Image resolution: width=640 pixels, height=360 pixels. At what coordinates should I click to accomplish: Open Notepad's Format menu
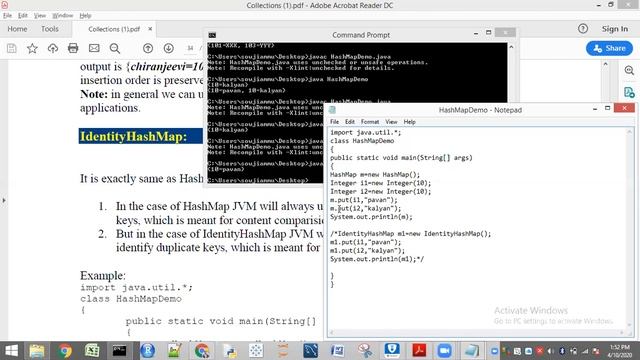(370, 122)
